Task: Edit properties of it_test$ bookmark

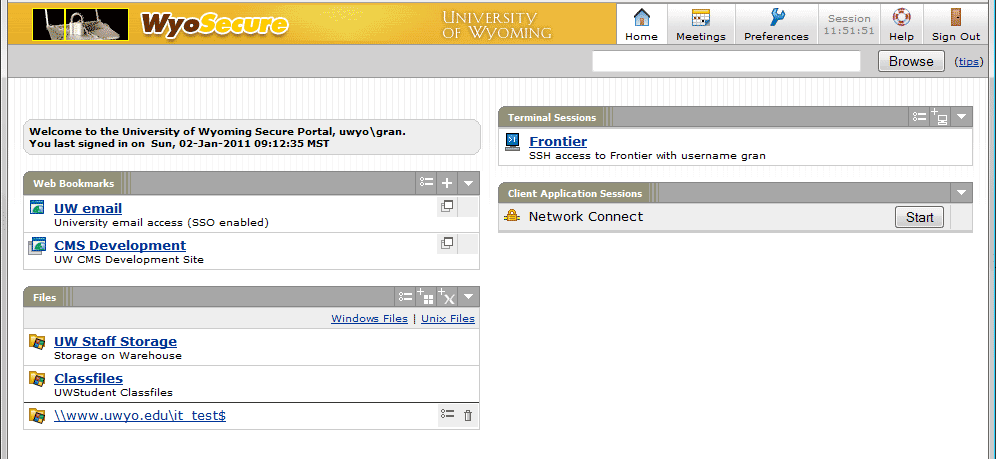Action: [448, 414]
